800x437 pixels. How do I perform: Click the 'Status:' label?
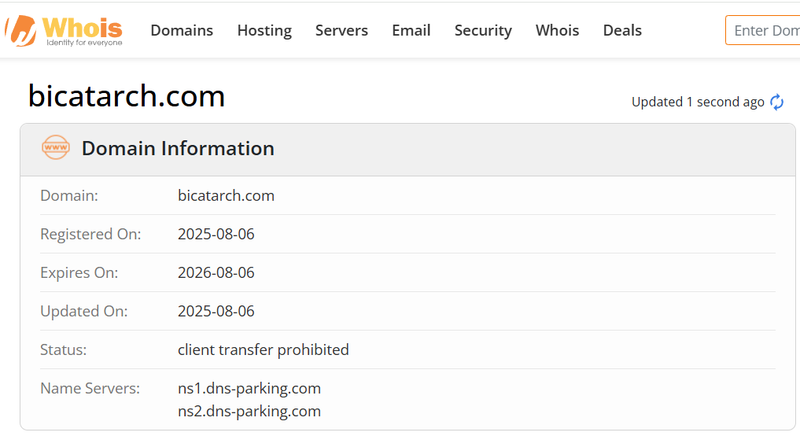63,350
